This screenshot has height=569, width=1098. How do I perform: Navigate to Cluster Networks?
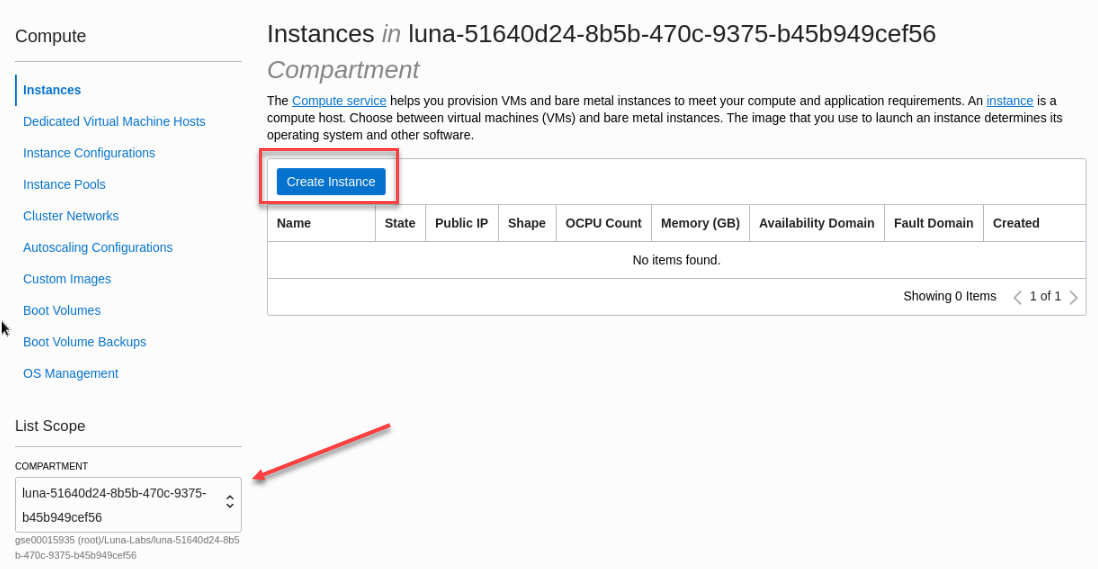point(71,216)
